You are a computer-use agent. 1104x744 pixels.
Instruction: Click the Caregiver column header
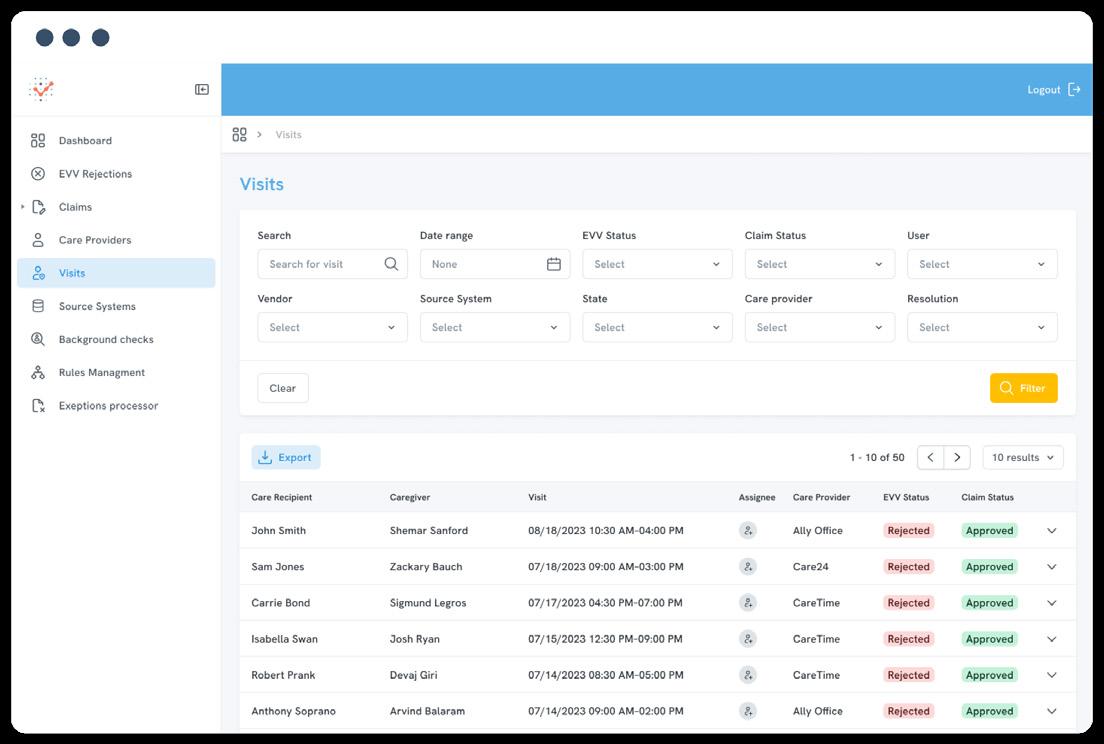tap(410, 497)
